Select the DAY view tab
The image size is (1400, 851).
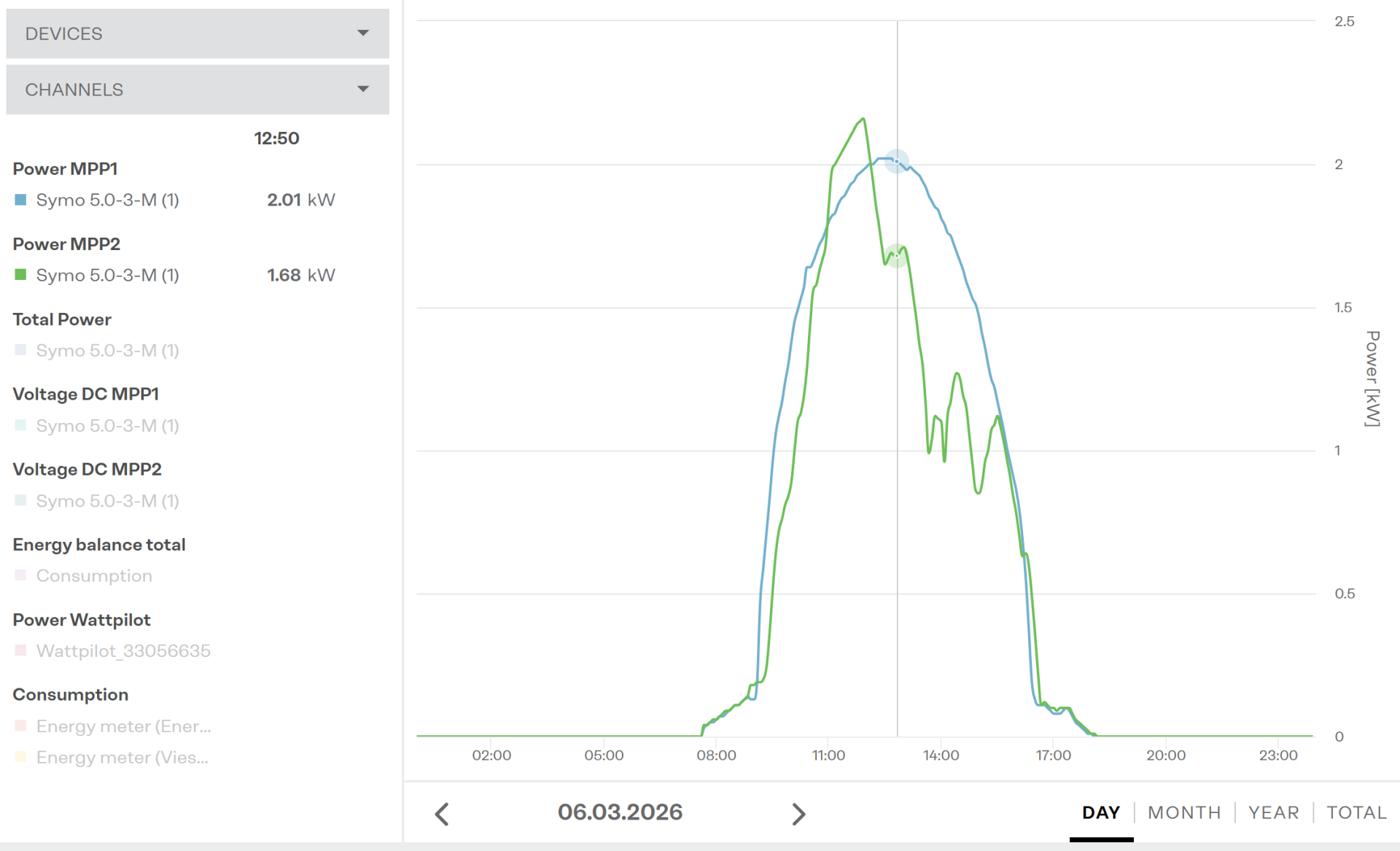pyautogui.click(x=1100, y=812)
